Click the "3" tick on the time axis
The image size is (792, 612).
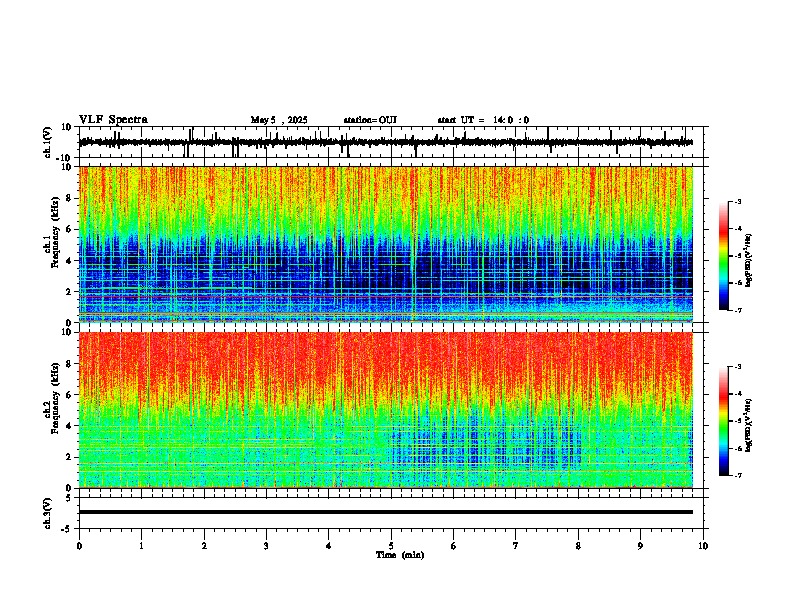(266, 546)
